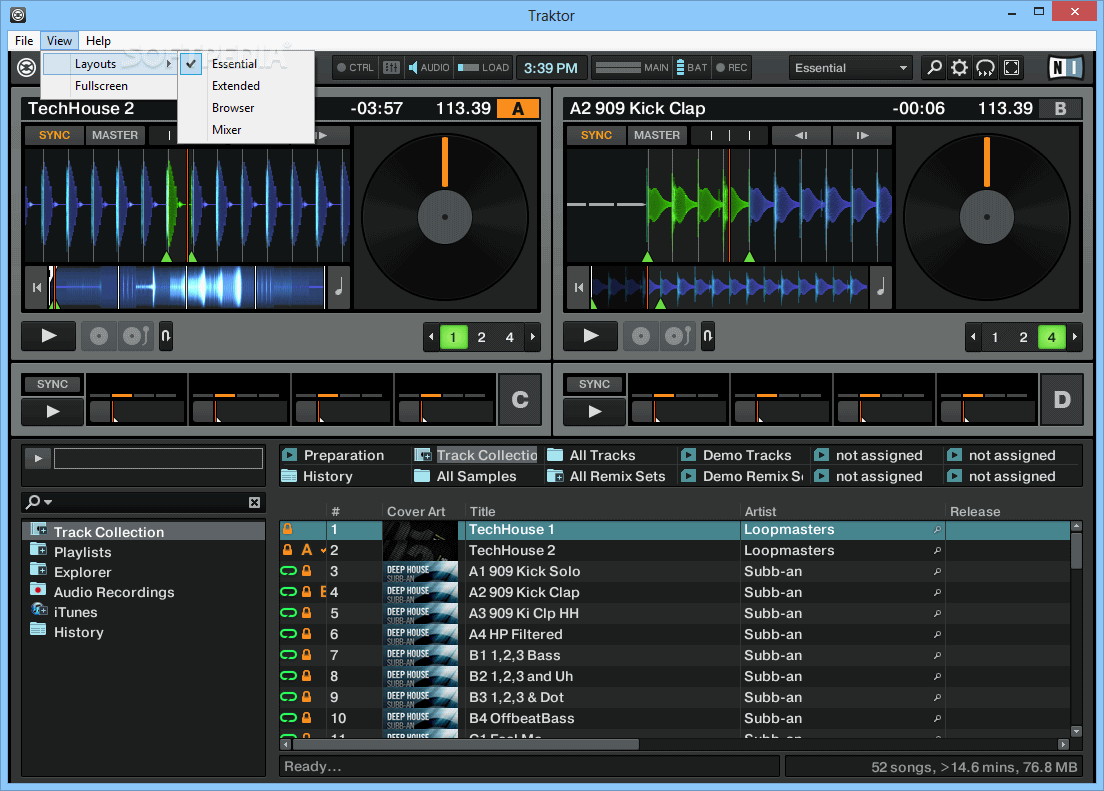This screenshot has width=1104, height=791.
Task: Toggle the REC recording indicator
Action: [x=732, y=68]
